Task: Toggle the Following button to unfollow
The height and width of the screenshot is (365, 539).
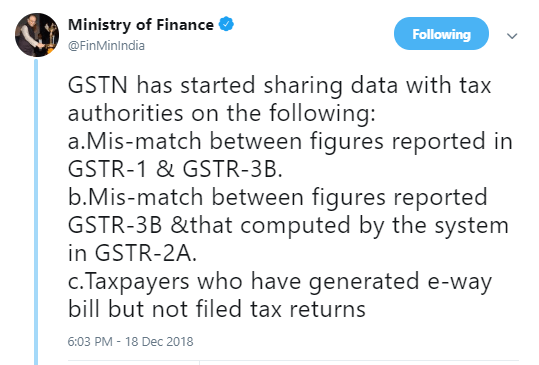Action: point(441,34)
